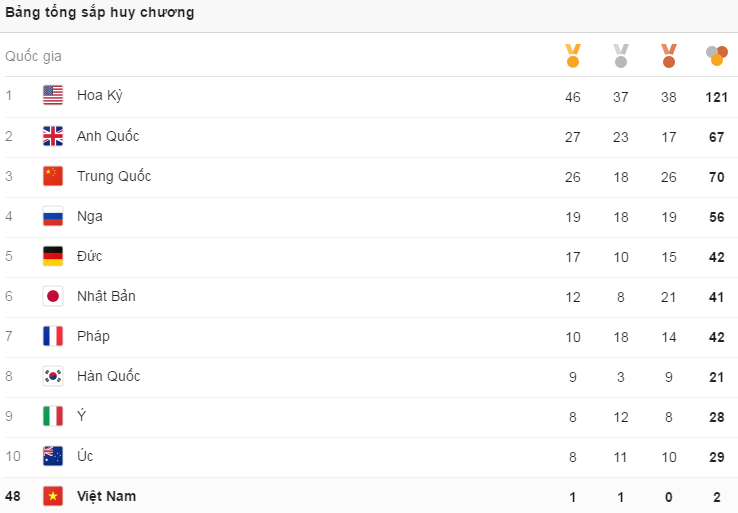Click the total medals combined icon
Screen dimensions: 738x513
[x=716, y=56]
